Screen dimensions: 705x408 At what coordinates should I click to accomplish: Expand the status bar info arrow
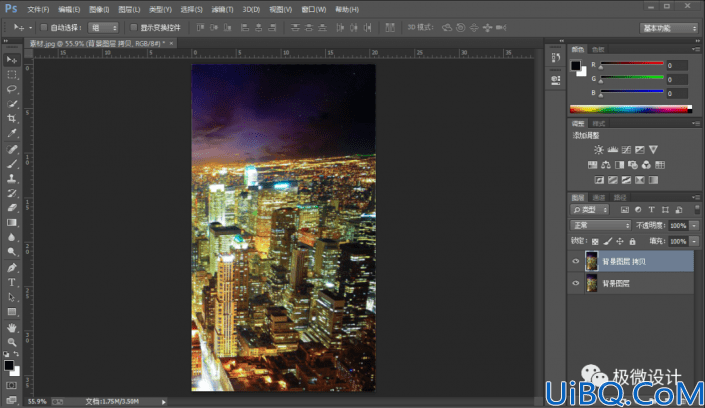click(164, 402)
